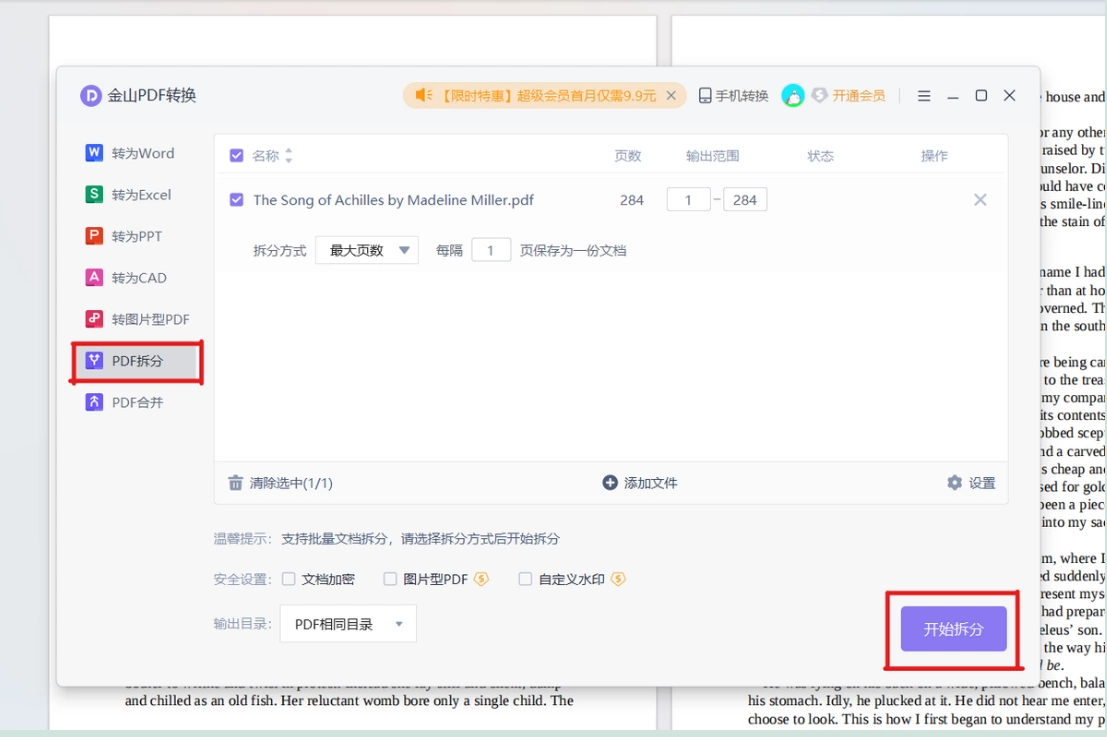Choose the 转为PPT conversion icon

94,236
